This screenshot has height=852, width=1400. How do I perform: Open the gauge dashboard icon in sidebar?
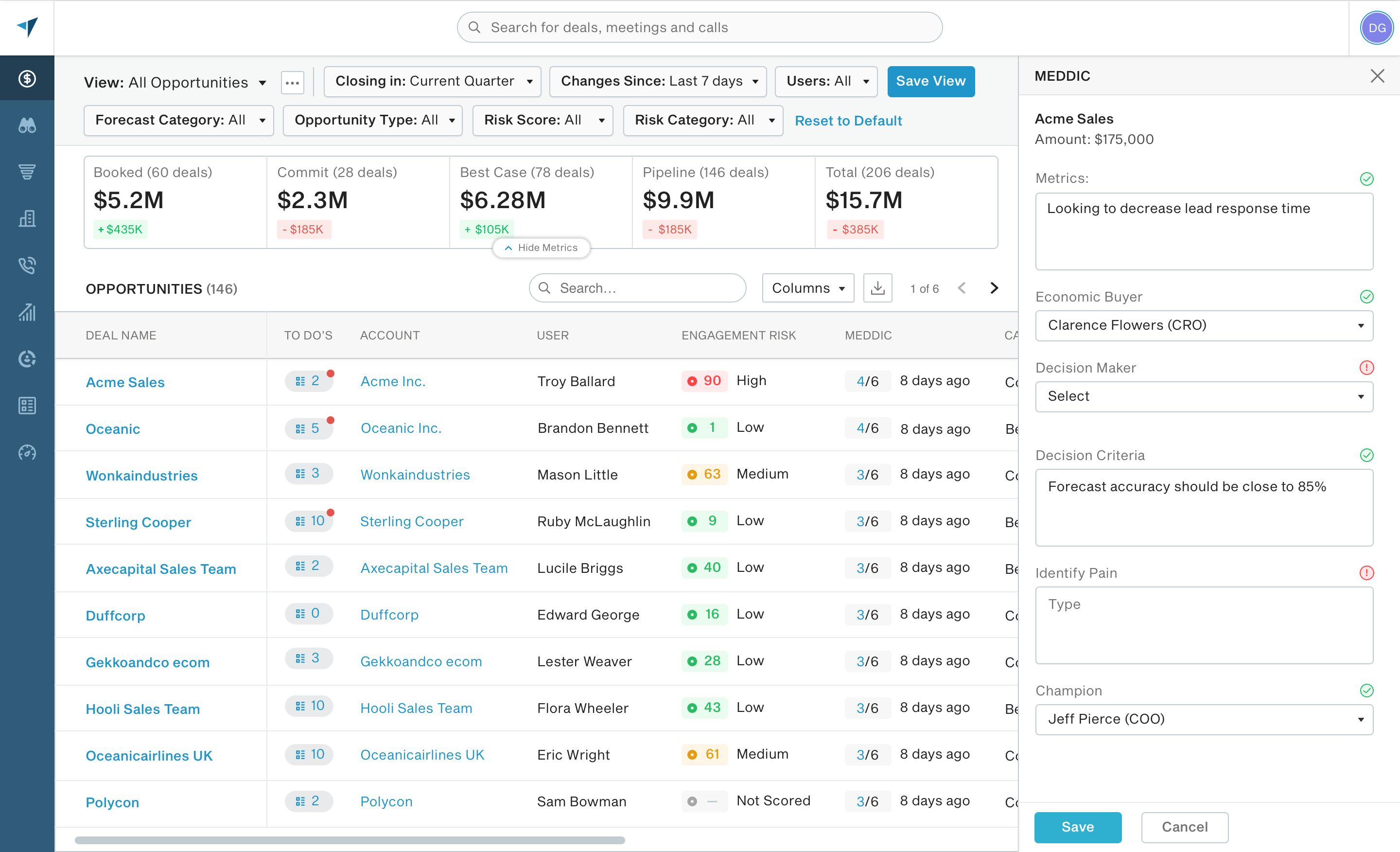pyautogui.click(x=27, y=452)
